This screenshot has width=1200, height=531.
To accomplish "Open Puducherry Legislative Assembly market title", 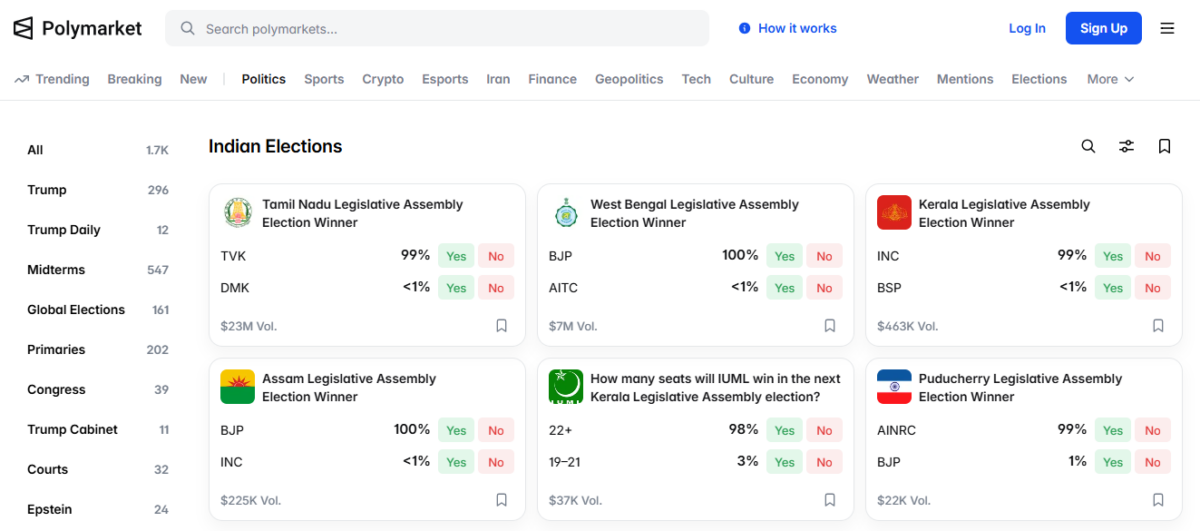I will 1020,387.
